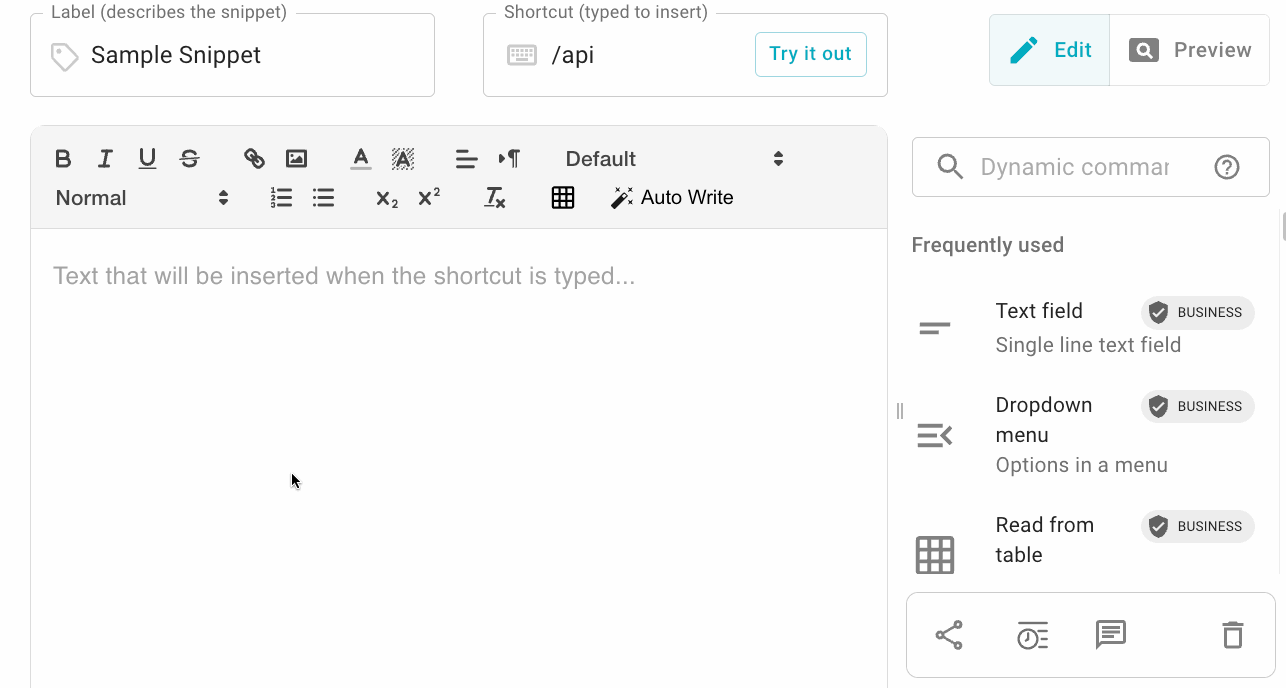This screenshot has width=1286, height=688.
Task: Delete snippet using the trash icon
Action: pos(1233,635)
